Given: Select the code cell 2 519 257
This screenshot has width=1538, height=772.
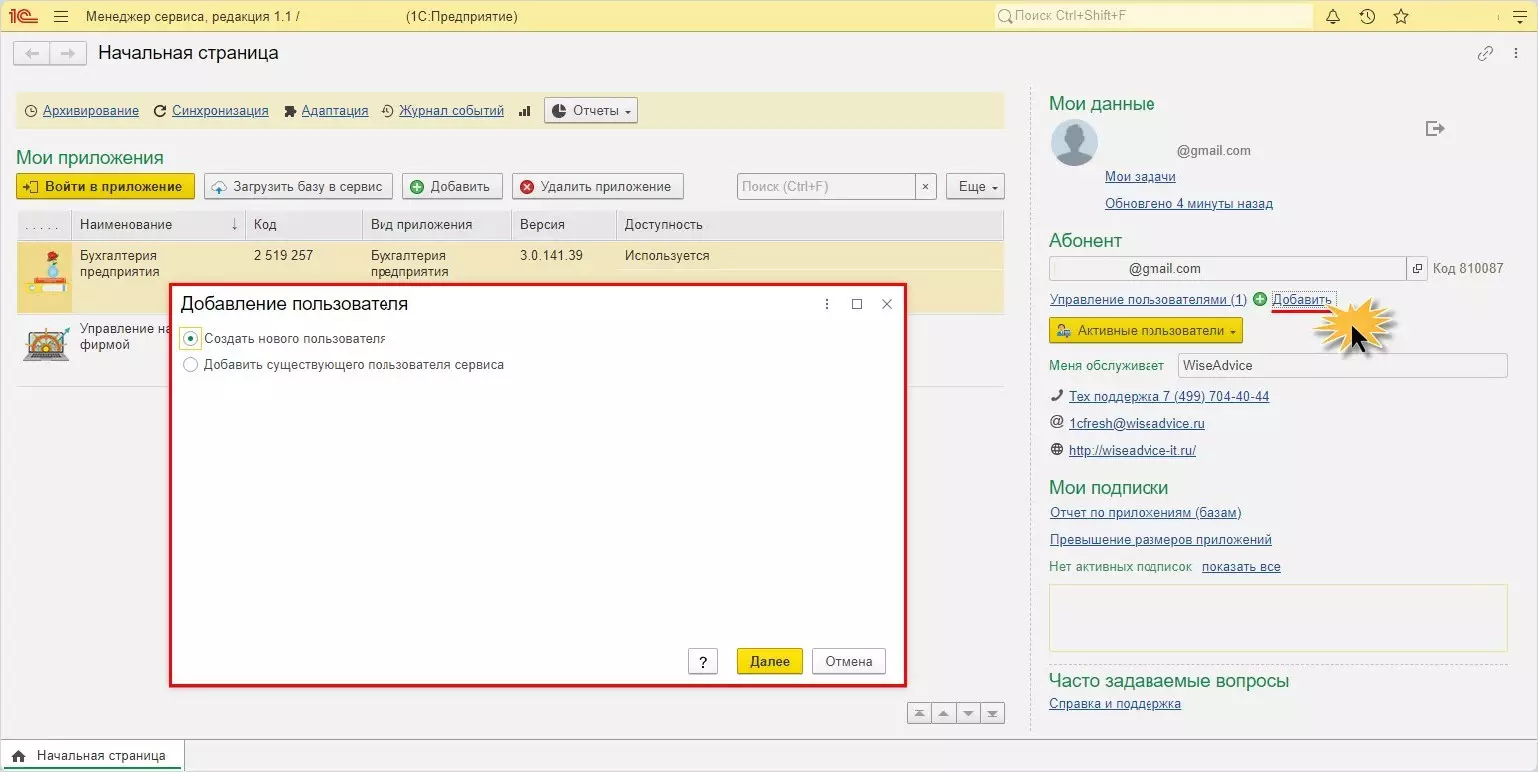Looking at the screenshot, I should pyautogui.click(x=284, y=256).
